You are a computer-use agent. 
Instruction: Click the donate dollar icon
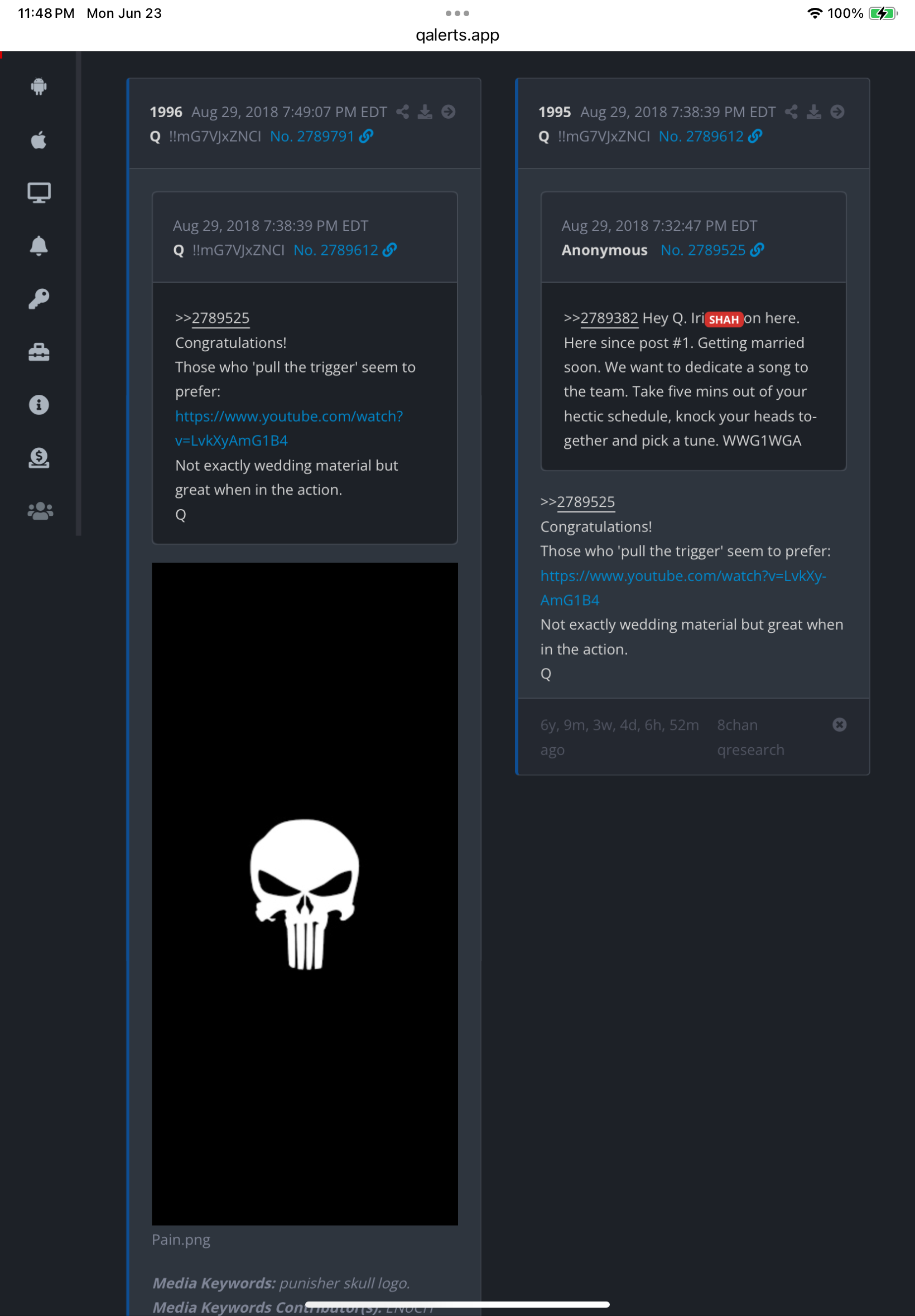(x=38, y=458)
